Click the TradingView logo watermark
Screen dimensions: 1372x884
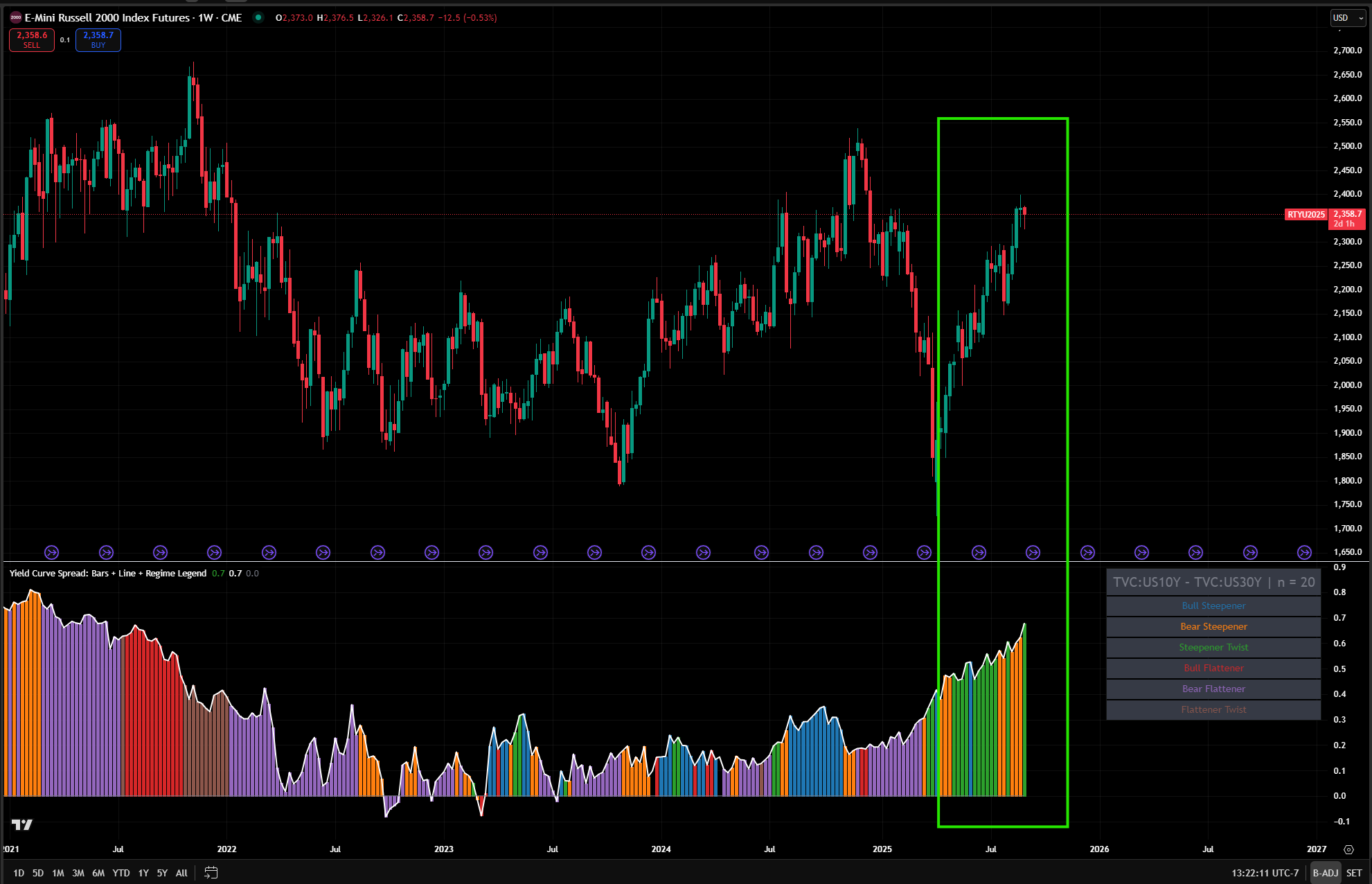click(x=22, y=824)
